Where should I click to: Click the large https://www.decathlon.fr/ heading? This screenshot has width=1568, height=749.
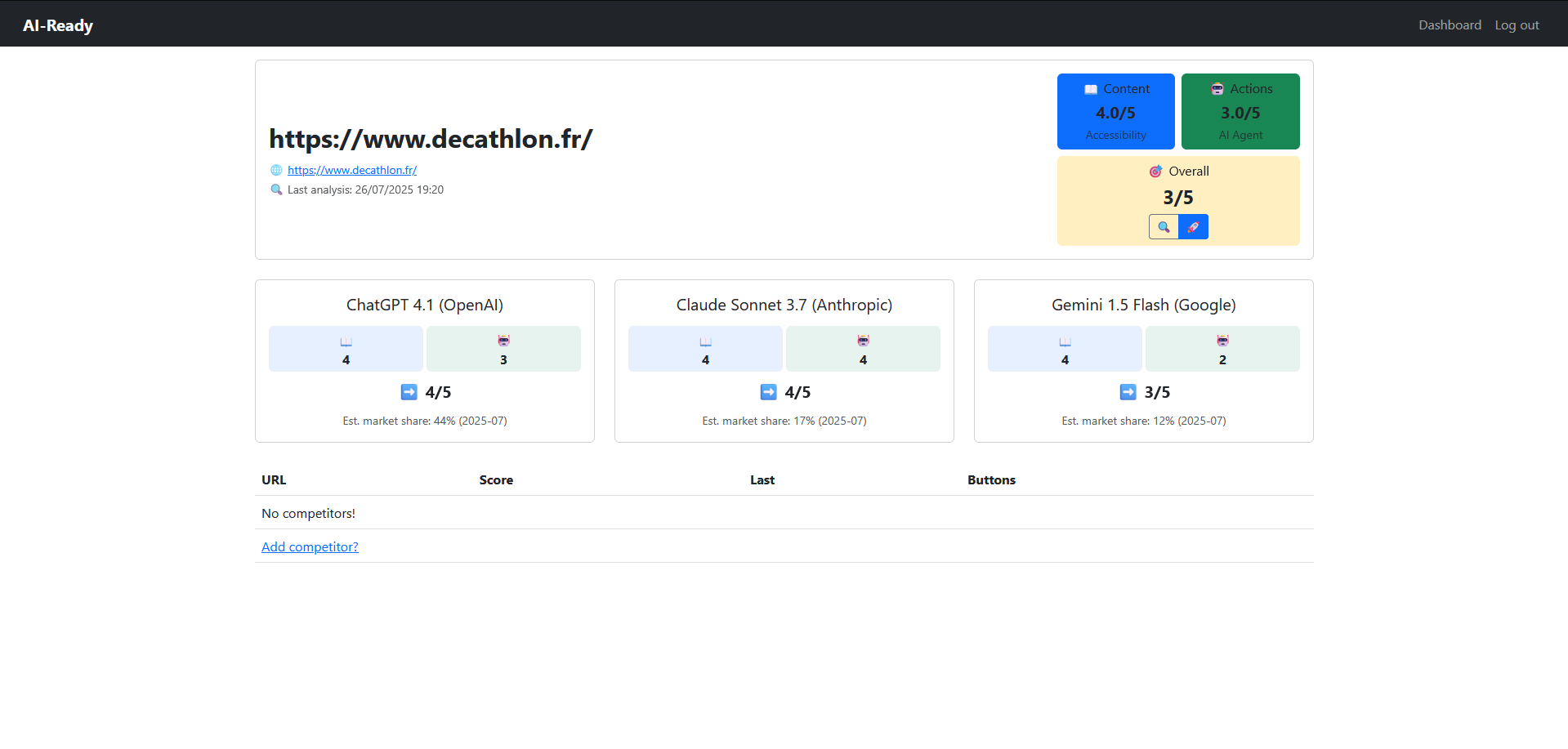(x=431, y=139)
